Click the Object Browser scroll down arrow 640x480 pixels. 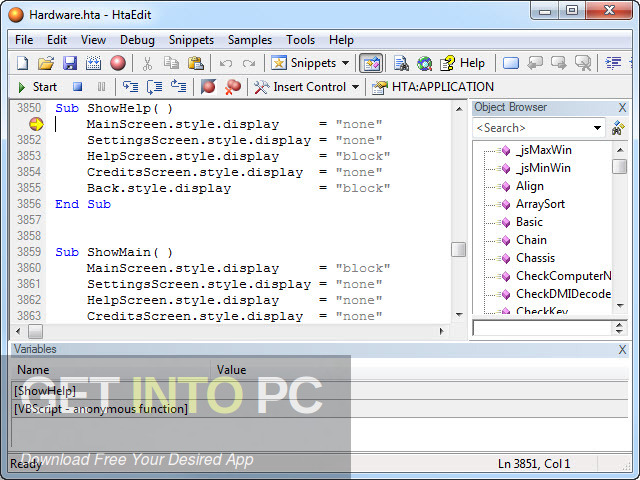(620, 306)
